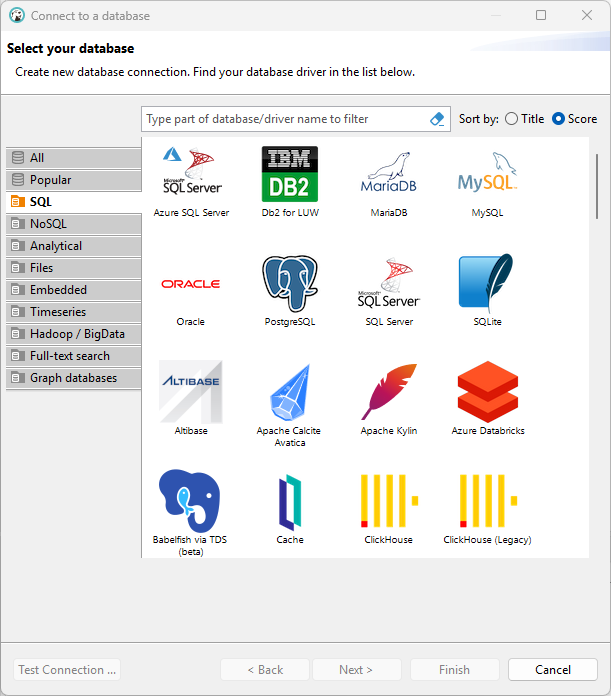Open the Popular category
611x696 pixels.
point(74,180)
